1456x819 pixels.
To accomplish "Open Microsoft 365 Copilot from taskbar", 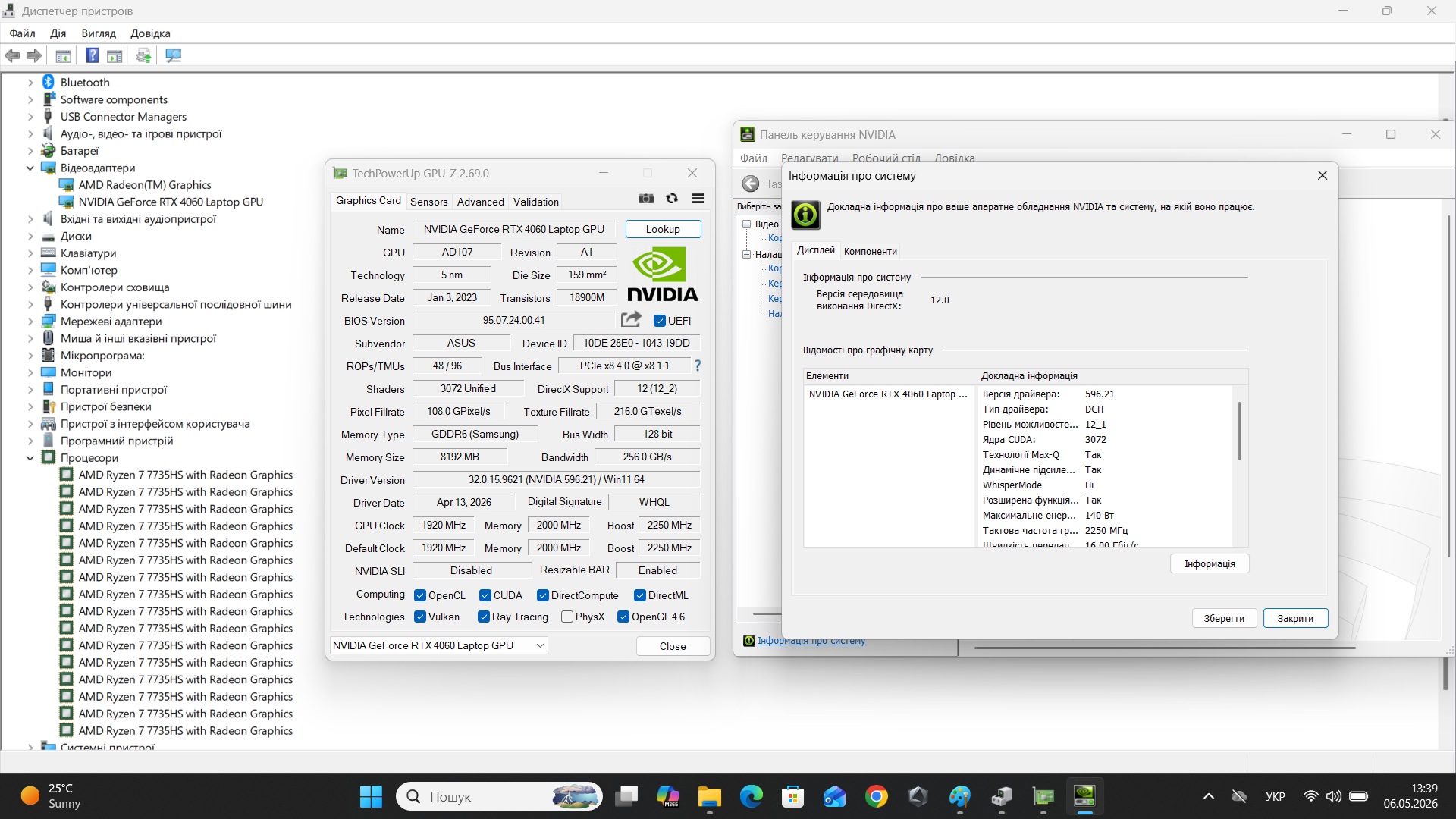I will tap(668, 796).
